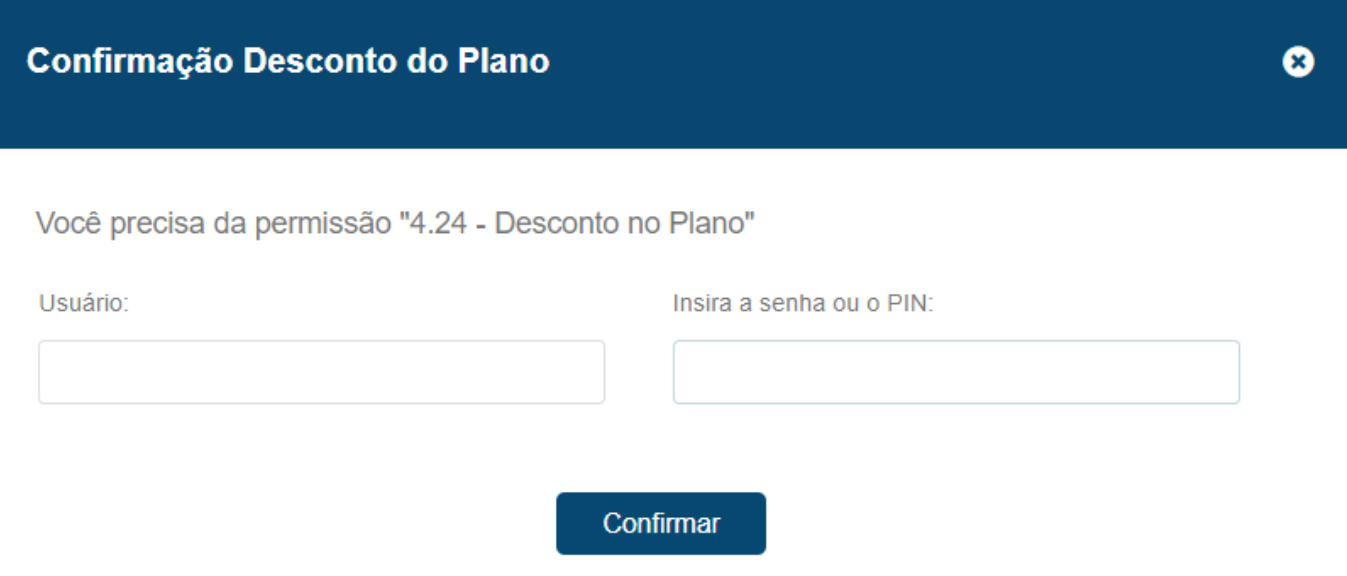Click the "Usuário:" label
The image size is (1347, 576).
pos(84,303)
